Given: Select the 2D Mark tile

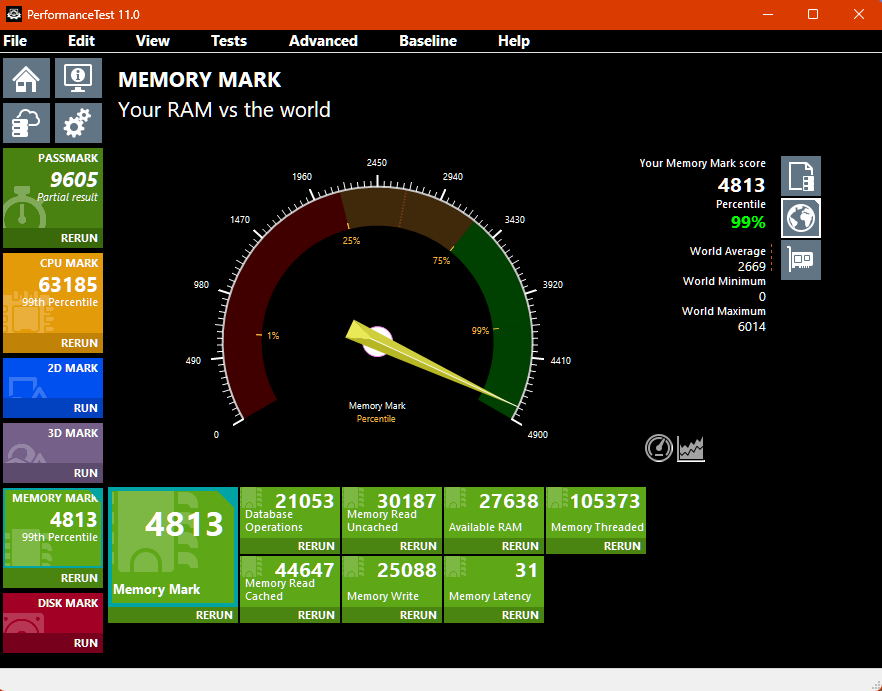Looking at the screenshot, I should (x=53, y=378).
